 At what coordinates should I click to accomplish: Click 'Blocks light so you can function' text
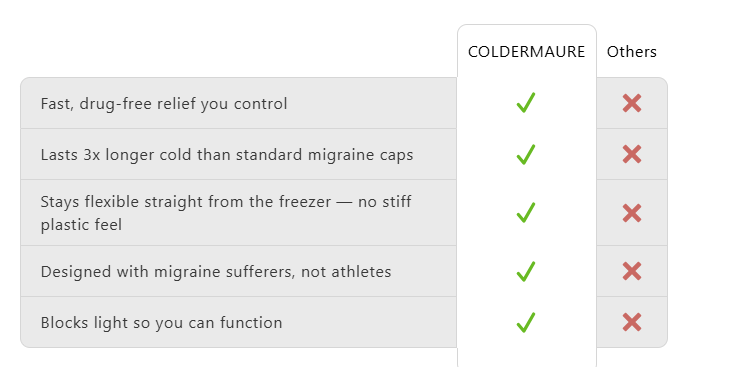162,322
